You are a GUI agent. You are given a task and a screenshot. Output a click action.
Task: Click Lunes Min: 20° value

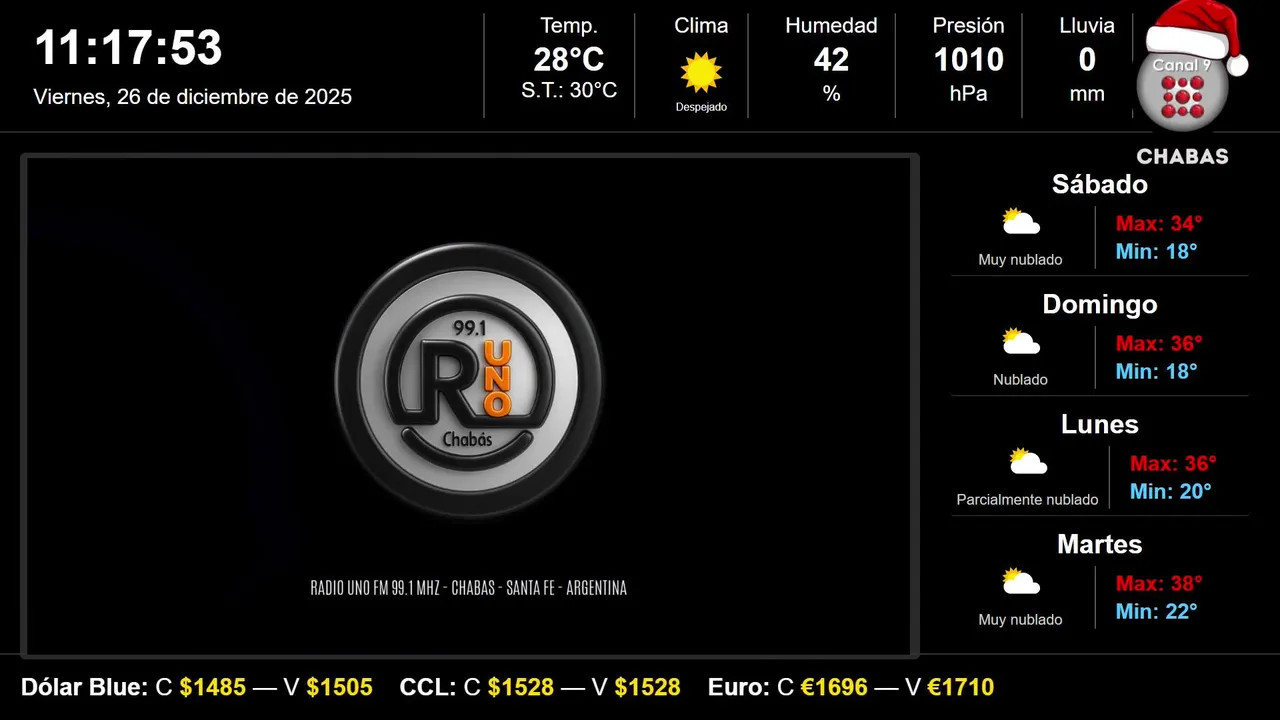point(1171,491)
